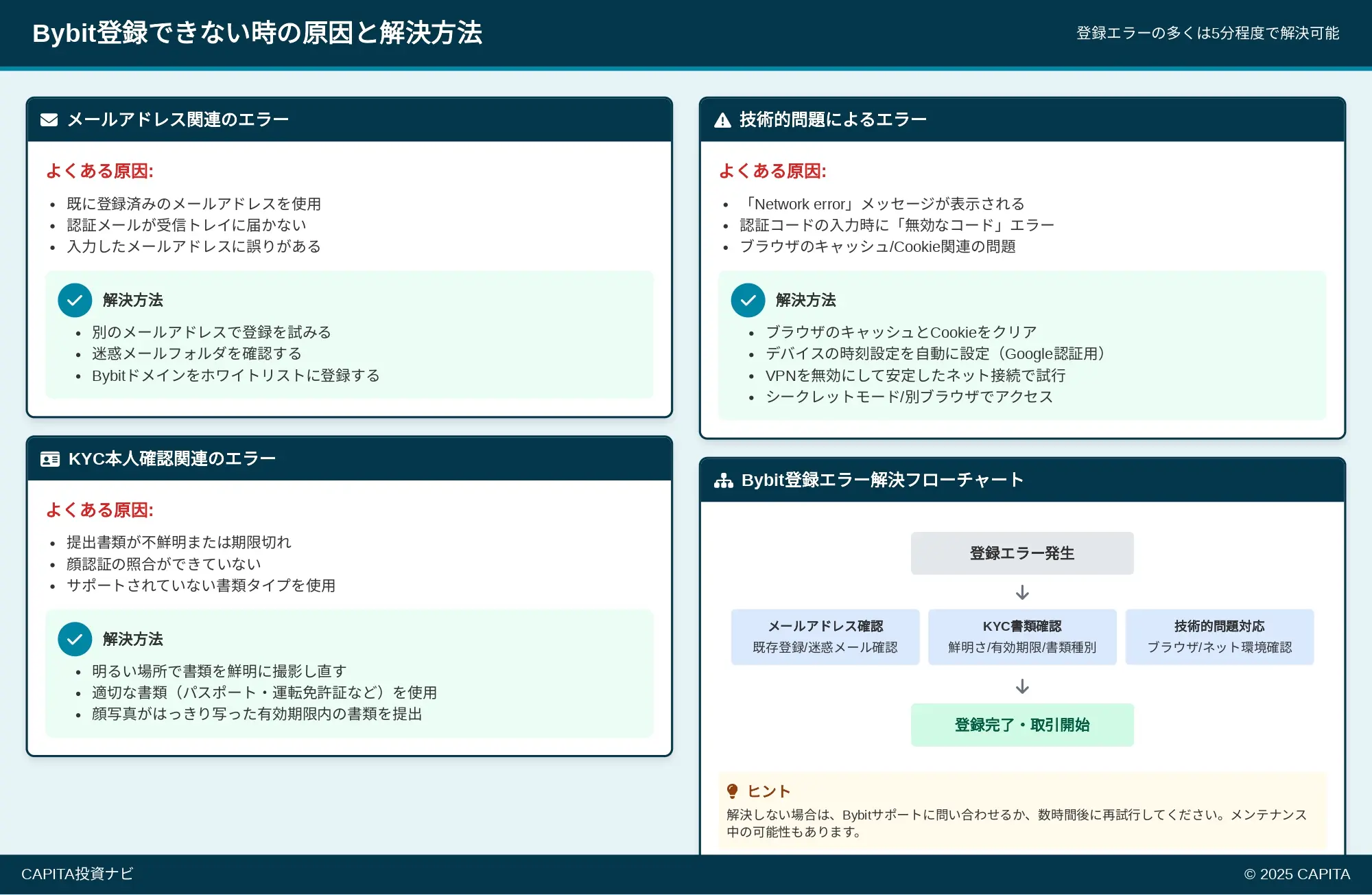Click the ブラウザ/ネット環境確認 subtitle
This screenshot has height=895, width=1372.
(1220, 647)
